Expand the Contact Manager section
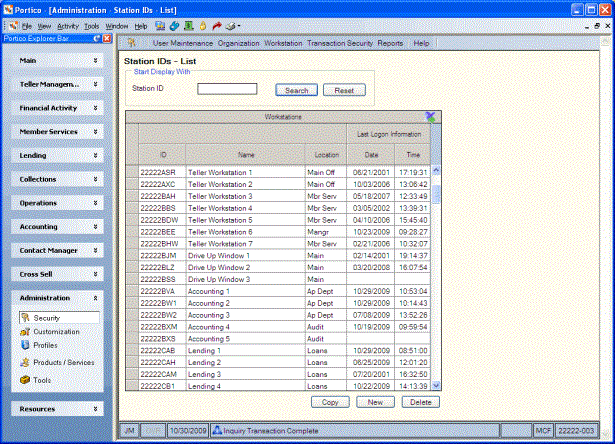615x444 pixels. coord(57,250)
